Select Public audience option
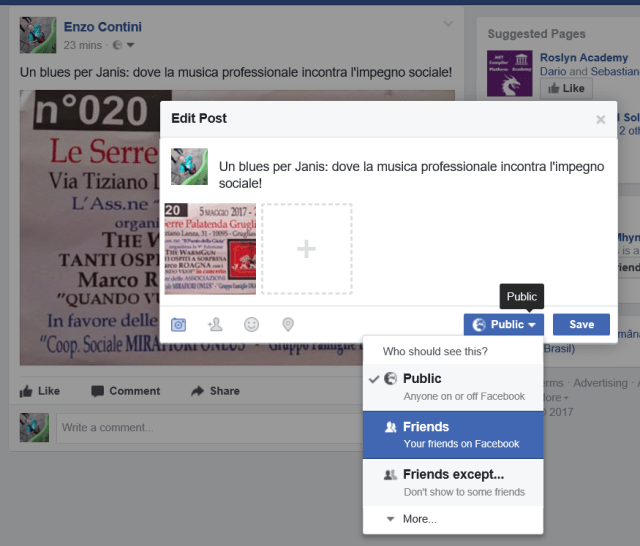 [453, 387]
